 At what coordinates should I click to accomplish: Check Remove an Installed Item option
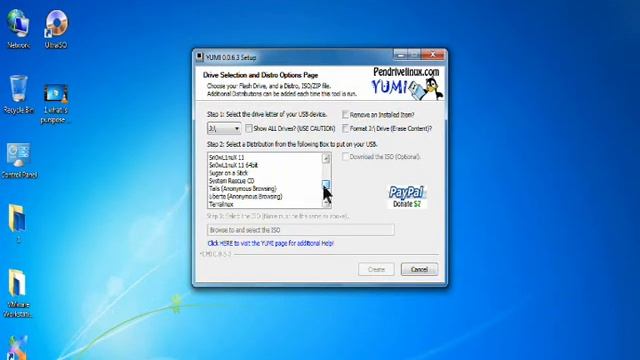(x=345, y=115)
